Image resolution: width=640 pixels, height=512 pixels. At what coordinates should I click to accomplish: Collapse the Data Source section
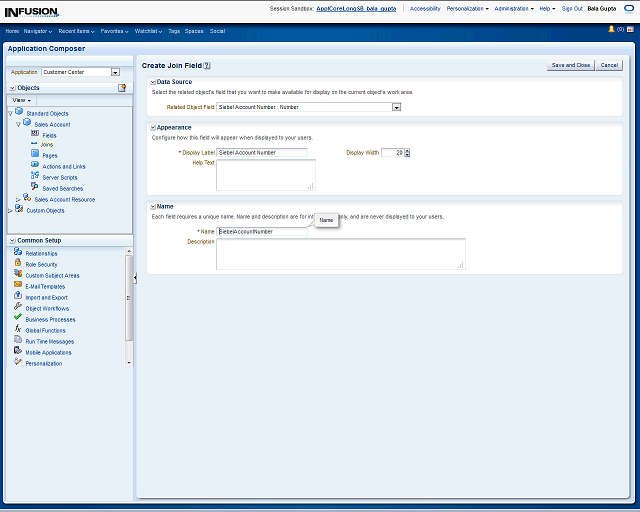pos(152,82)
